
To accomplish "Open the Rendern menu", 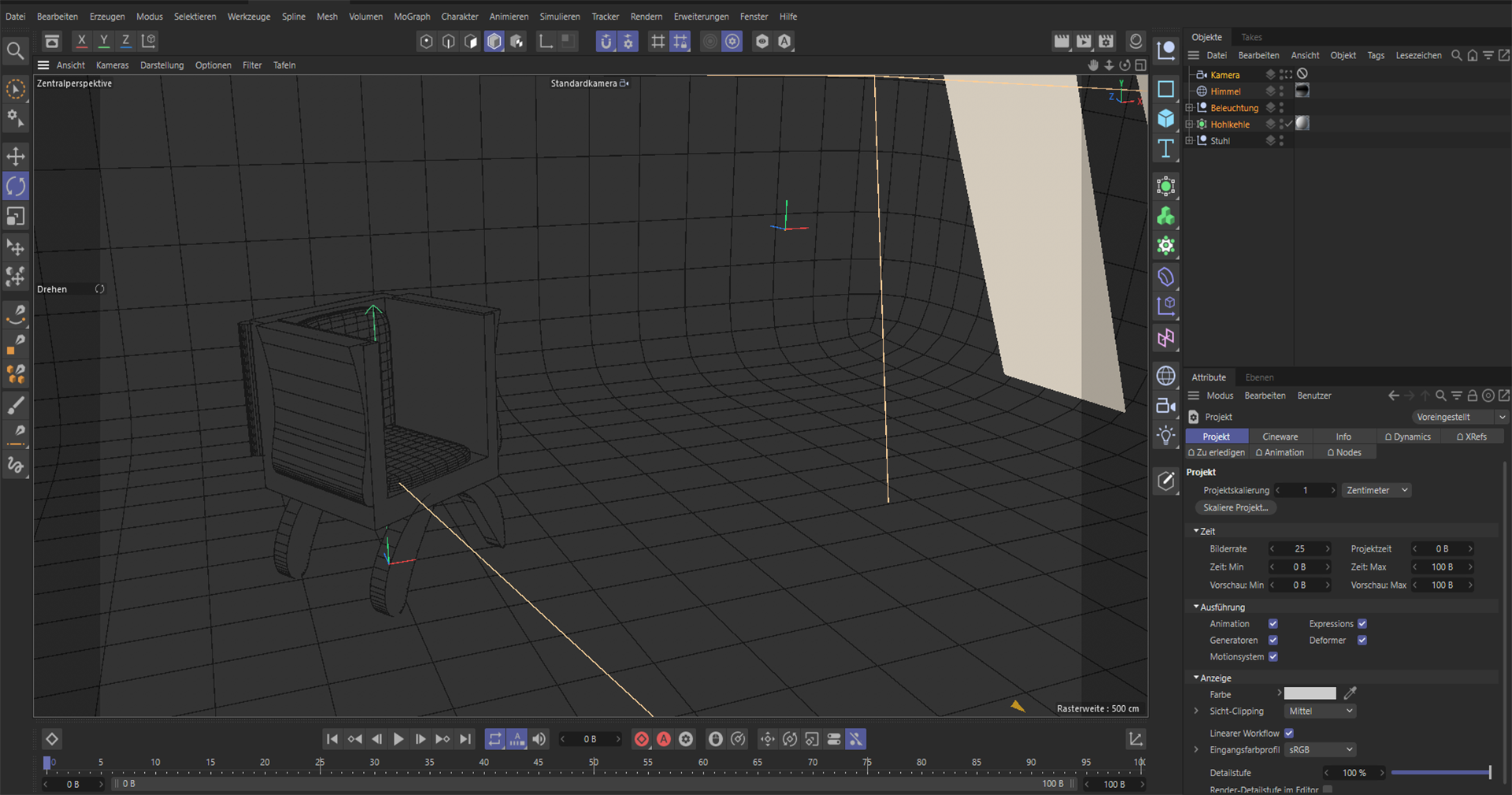I will (647, 17).
